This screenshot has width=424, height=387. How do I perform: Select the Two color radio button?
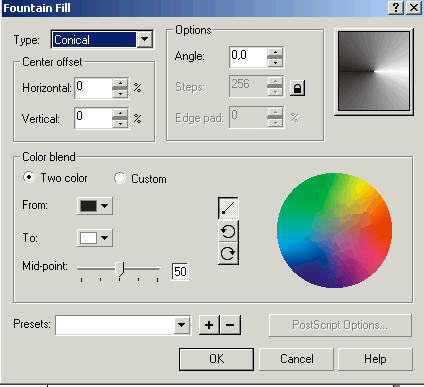click(29, 177)
